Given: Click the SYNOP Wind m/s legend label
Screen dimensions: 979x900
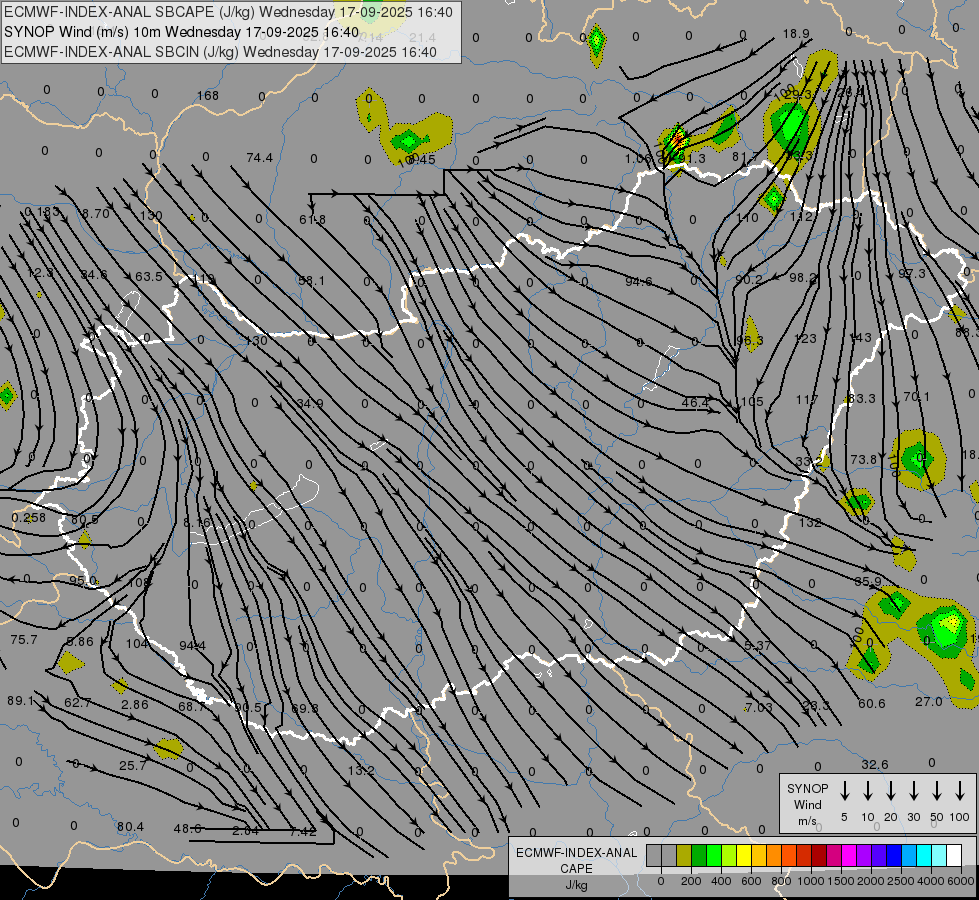Looking at the screenshot, I should click(807, 804).
